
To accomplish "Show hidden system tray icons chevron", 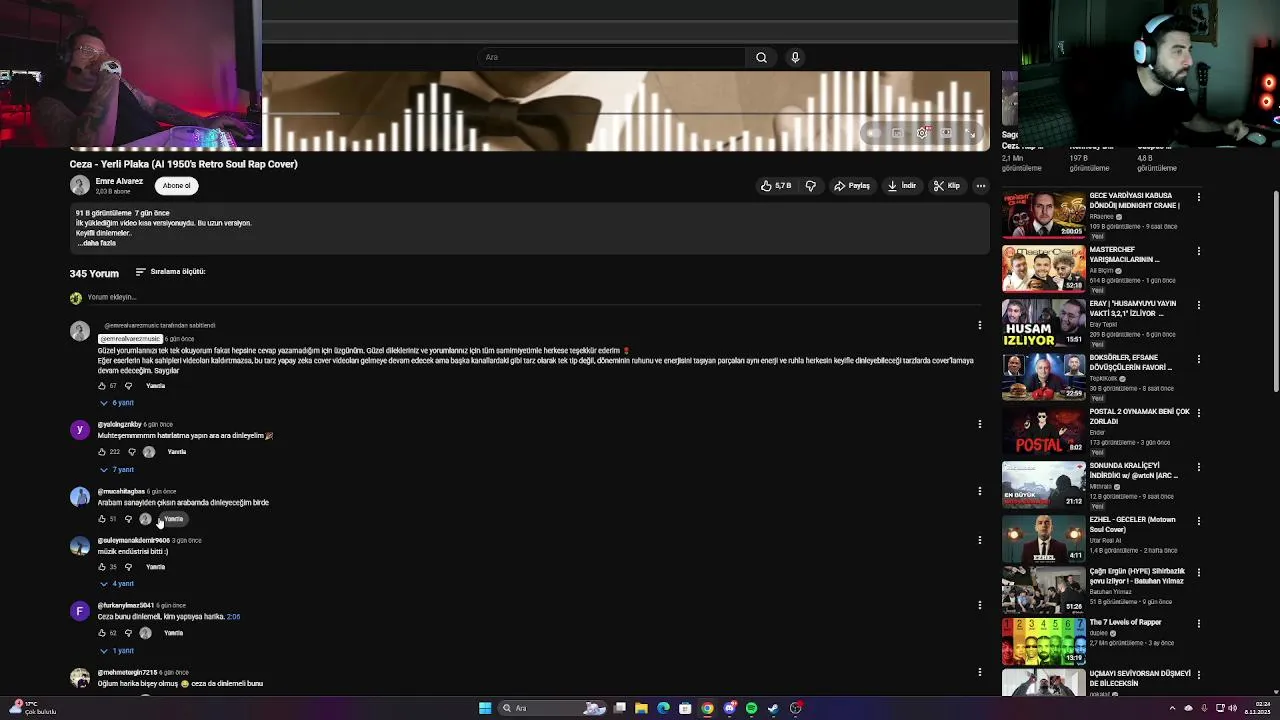I will click(1173, 708).
